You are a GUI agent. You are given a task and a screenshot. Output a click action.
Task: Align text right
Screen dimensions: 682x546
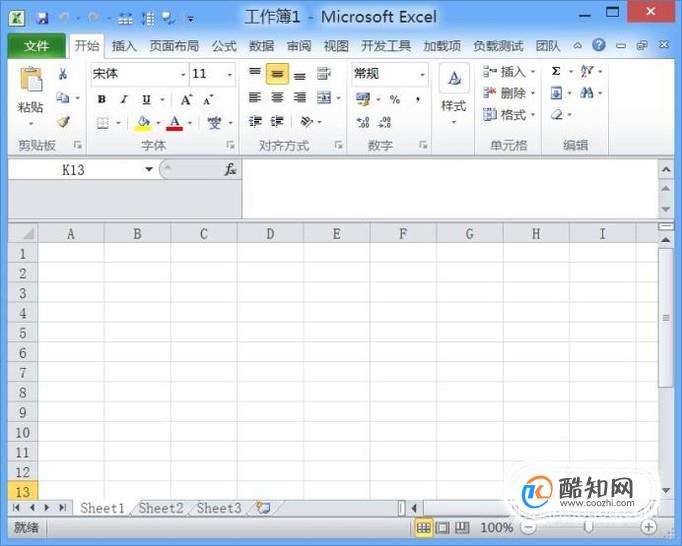[299, 97]
